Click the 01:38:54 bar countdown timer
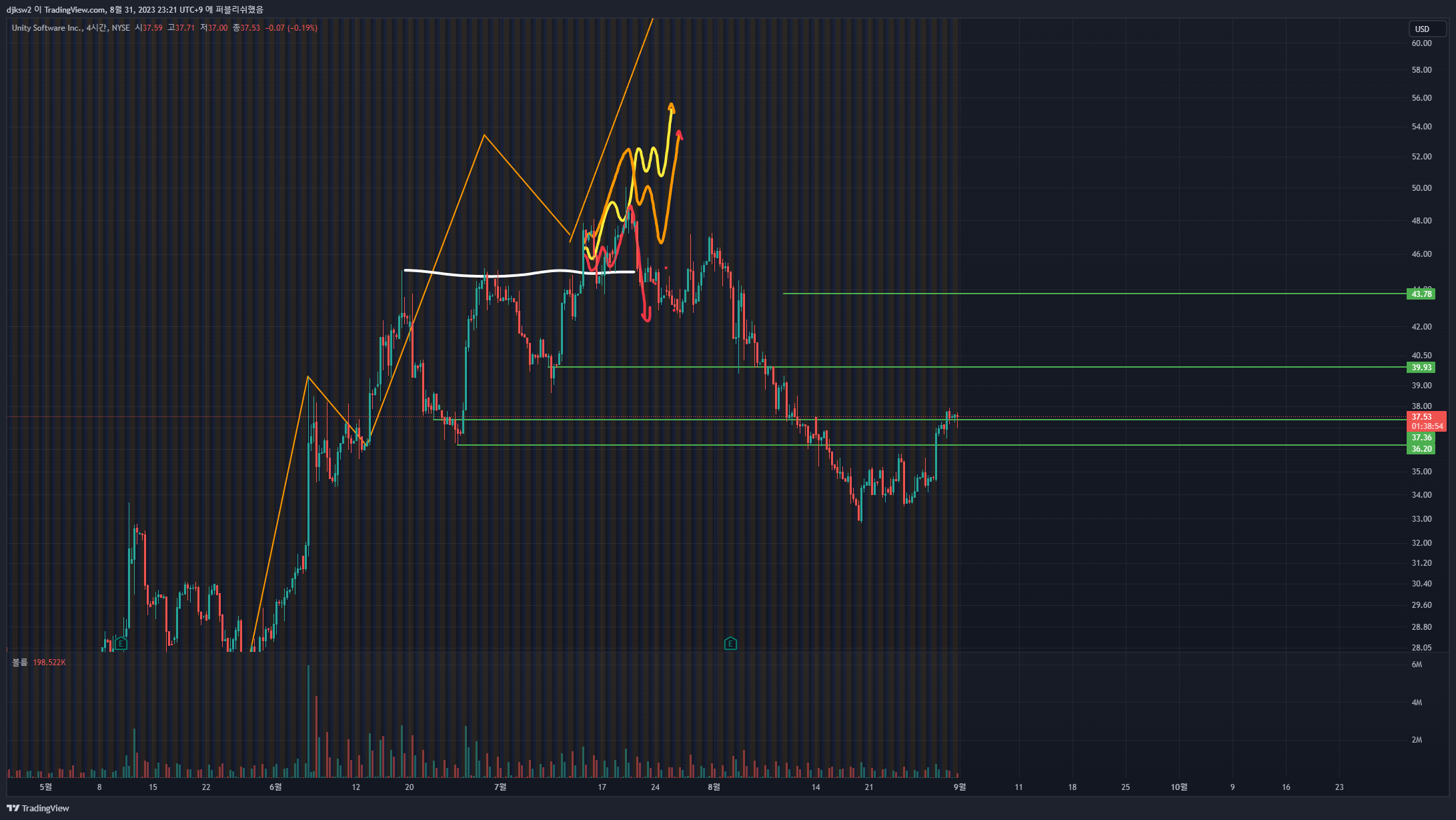Viewport: 1456px width, 820px height. [x=1427, y=426]
